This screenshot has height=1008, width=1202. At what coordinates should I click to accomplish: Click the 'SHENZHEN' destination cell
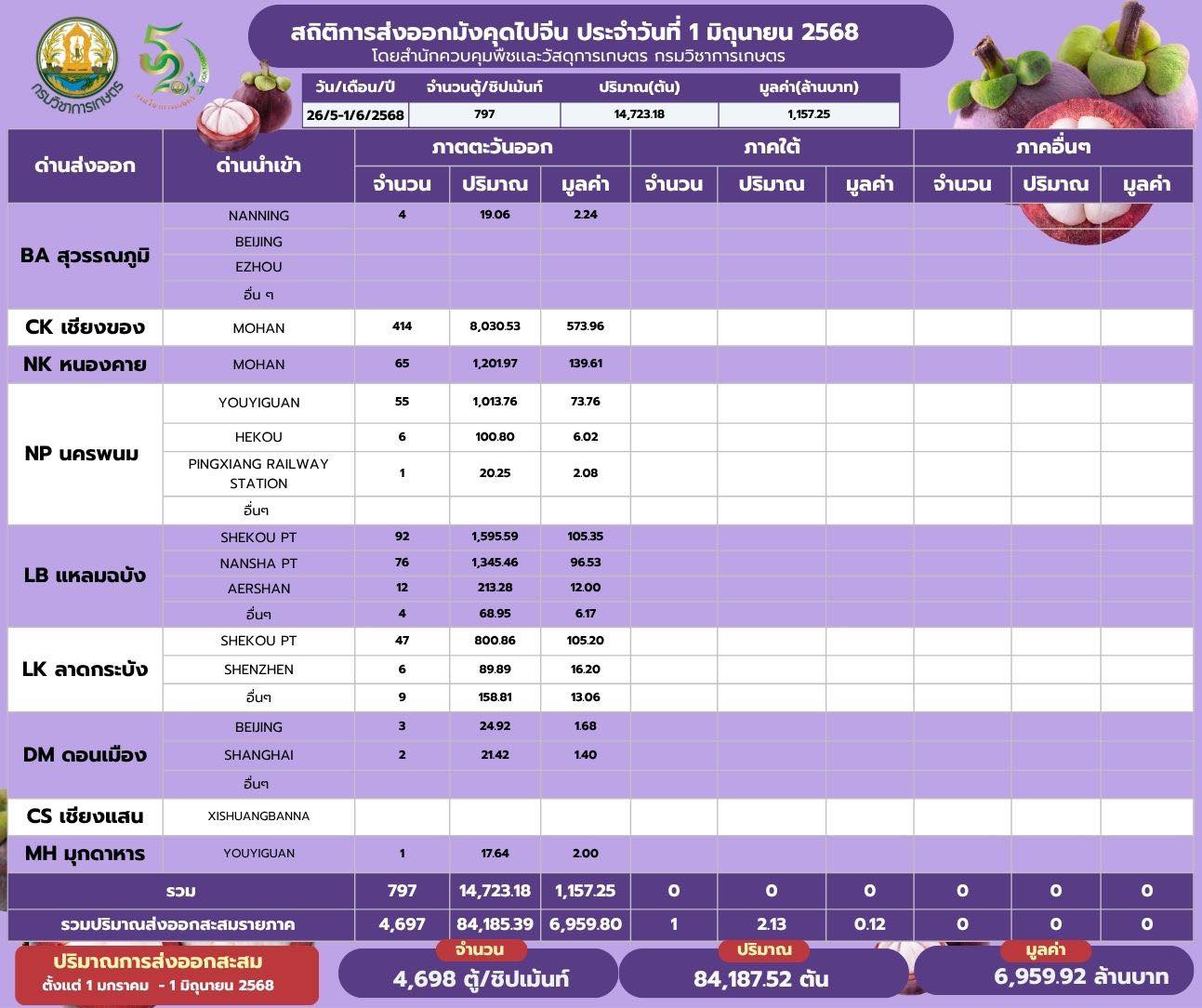(x=258, y=670)
